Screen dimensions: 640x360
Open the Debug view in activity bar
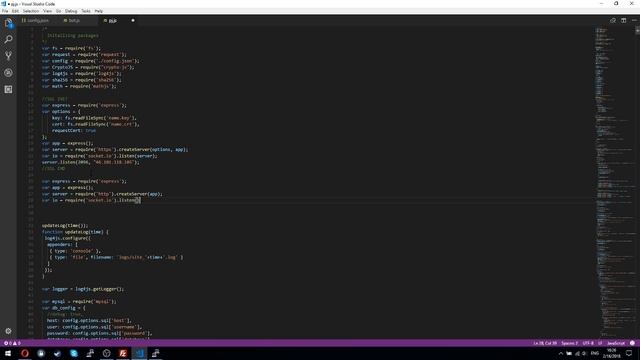coord(8,73)
